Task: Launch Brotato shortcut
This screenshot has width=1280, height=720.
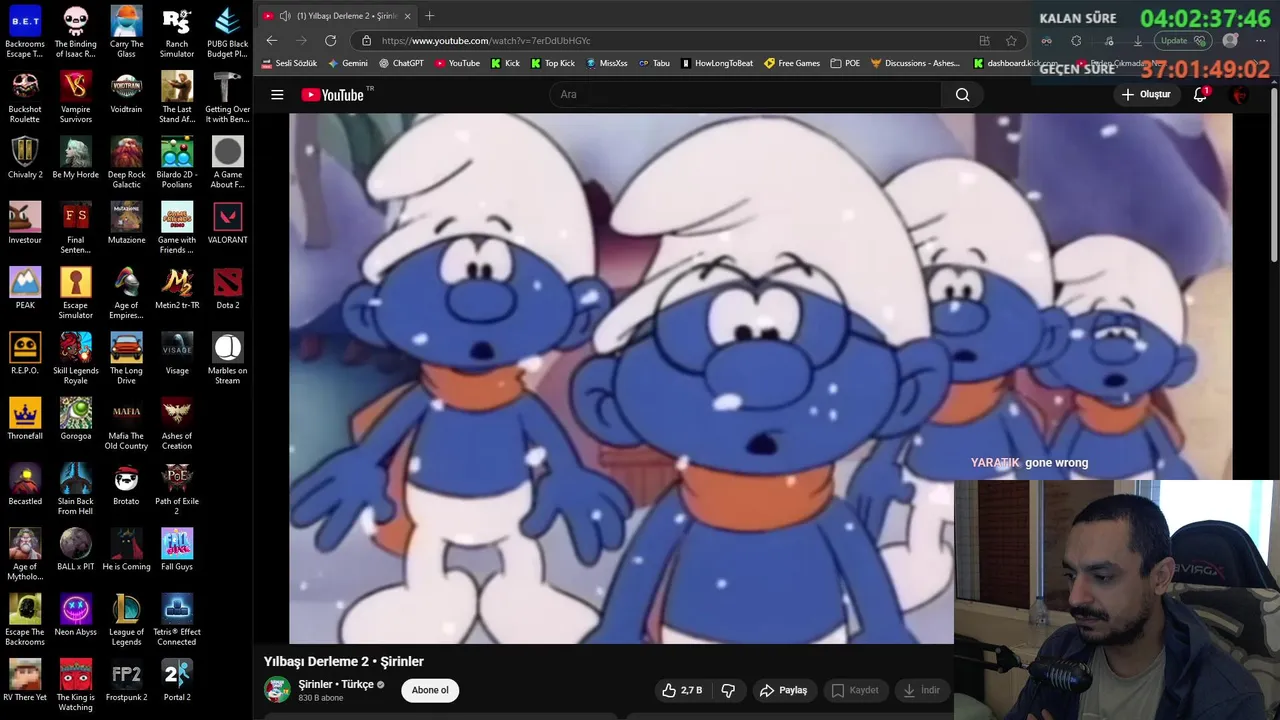Action: pos(126,484)
